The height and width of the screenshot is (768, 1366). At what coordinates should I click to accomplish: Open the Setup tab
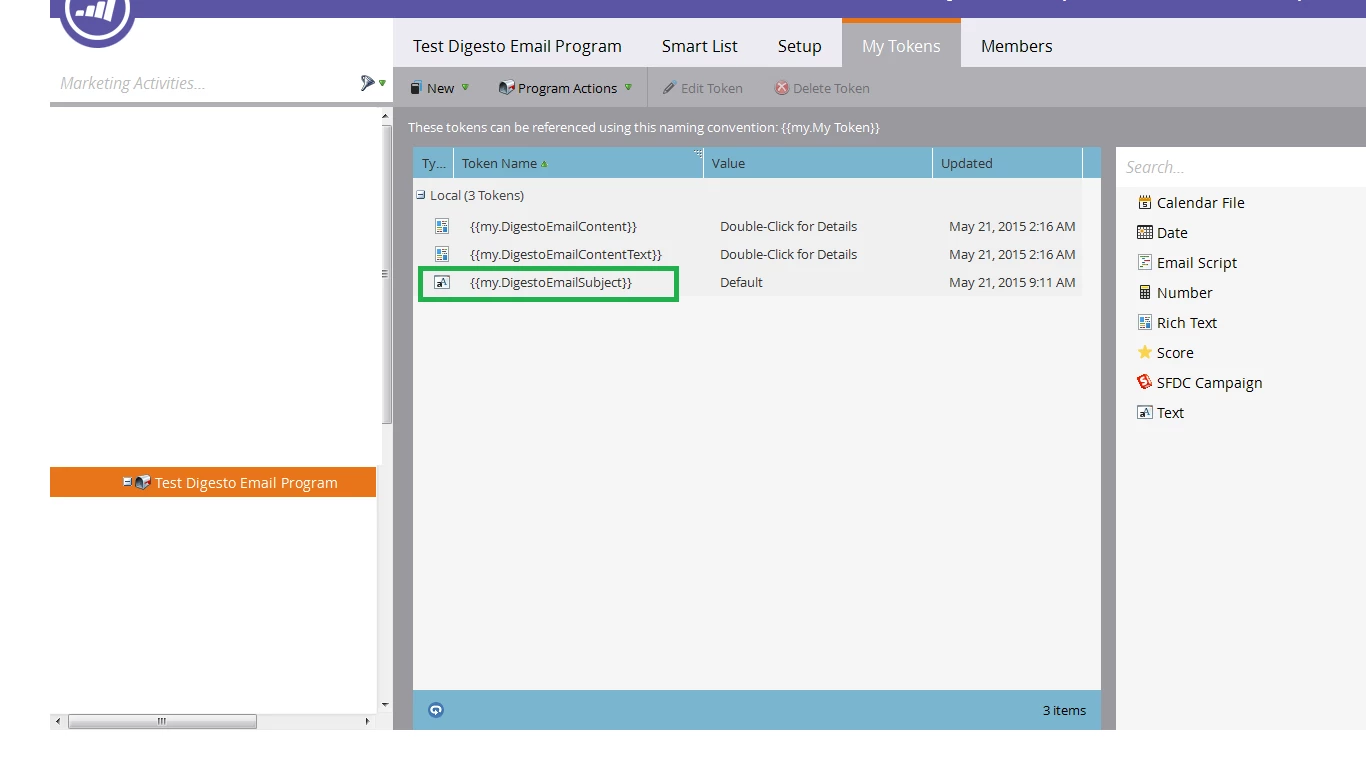[x=800, y=46]
